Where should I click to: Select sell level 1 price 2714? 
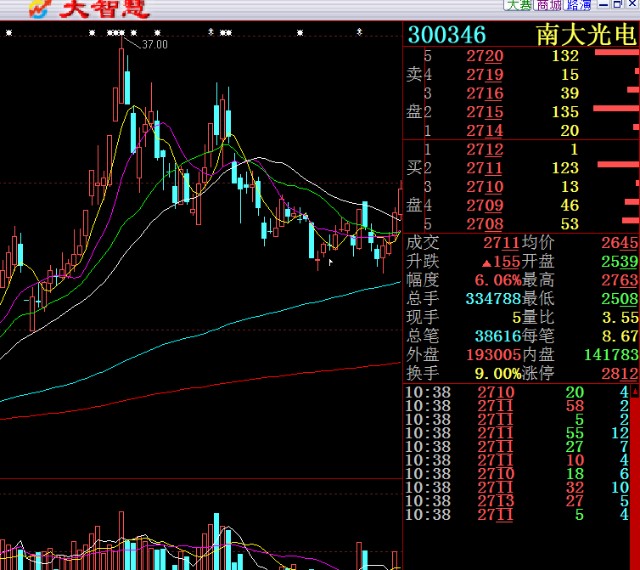[485, 131]
